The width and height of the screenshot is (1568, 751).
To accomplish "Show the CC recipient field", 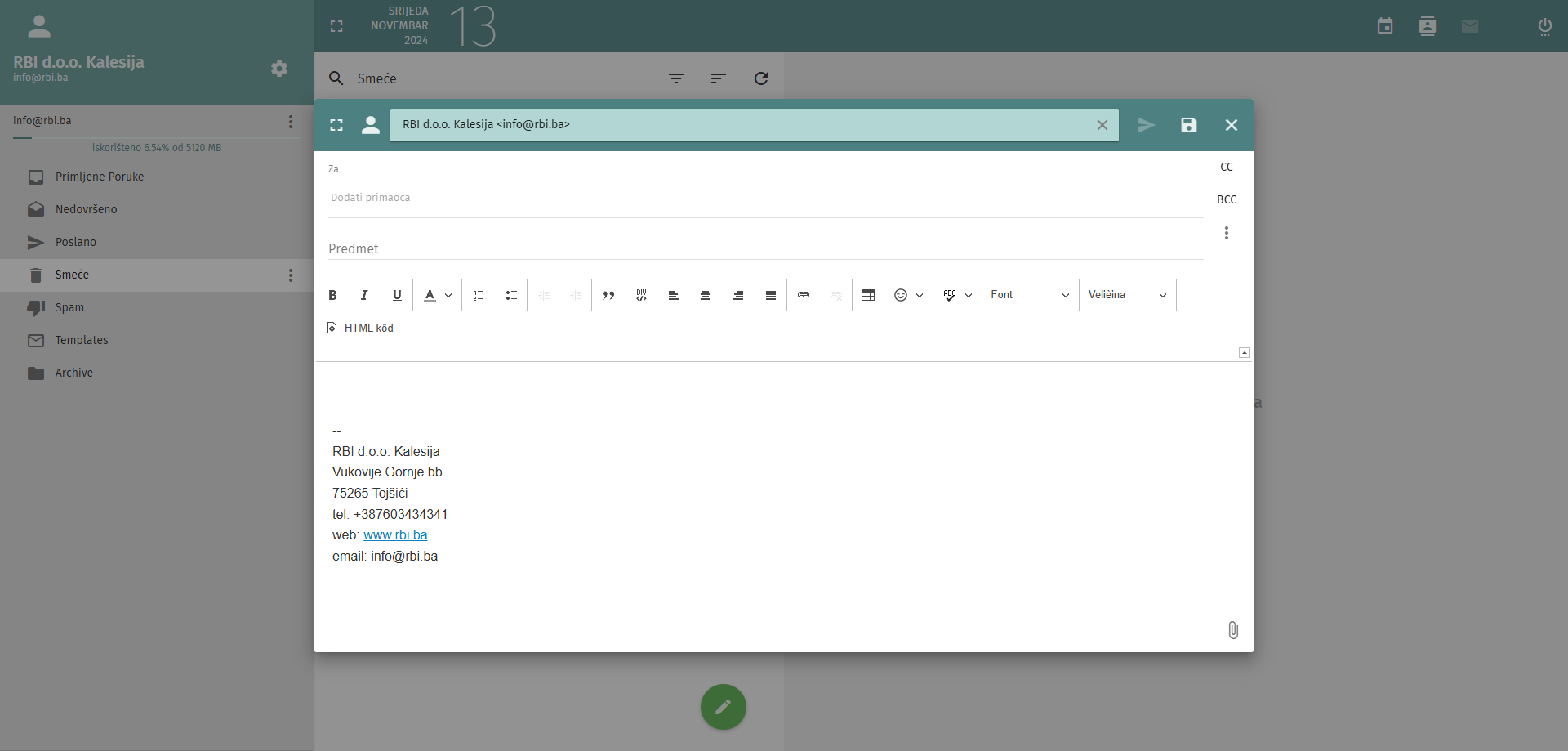I will [1227, 167].
